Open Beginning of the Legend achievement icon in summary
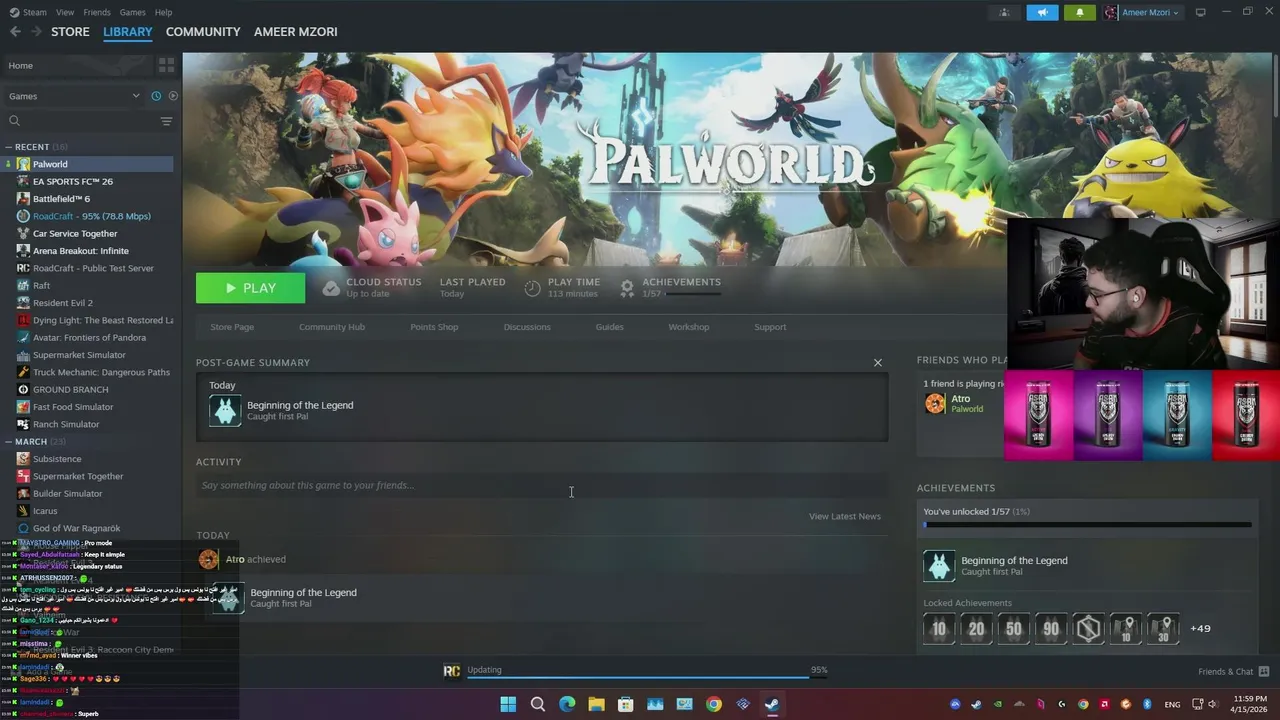 pyautogui.click(x=225, y=410)
